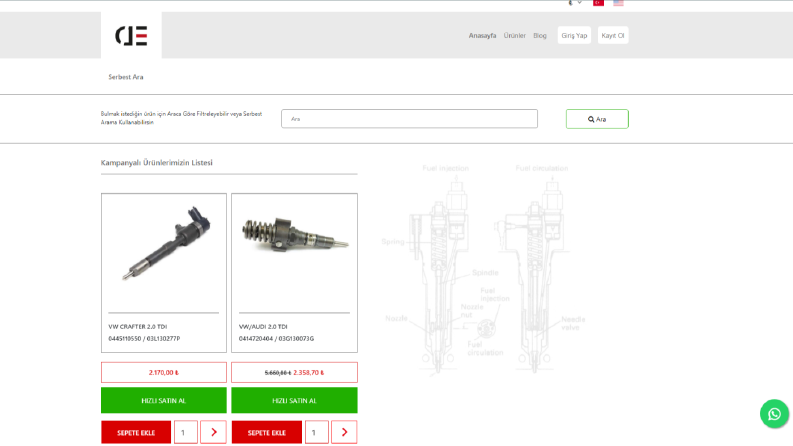
Task: Open the Blog menu item
Action: [540, 35]
